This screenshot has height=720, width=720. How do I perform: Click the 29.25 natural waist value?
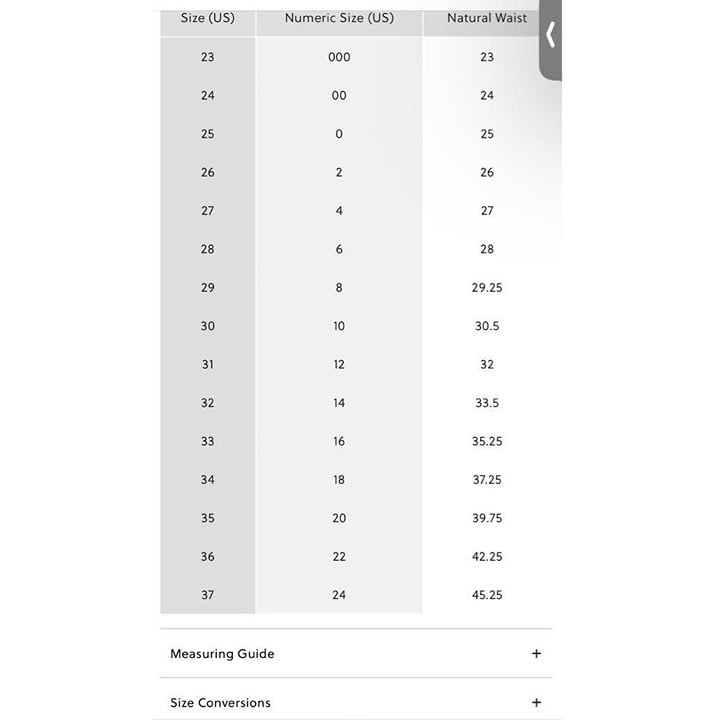pos(487,287)
